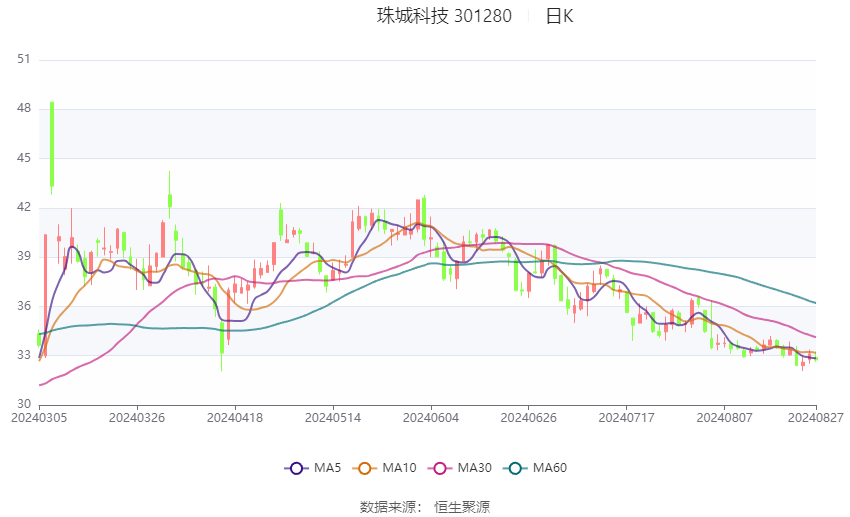Toggle MA30 visibility by its legend label
This screenshot has height=517, width=850.
pos(473,468)
